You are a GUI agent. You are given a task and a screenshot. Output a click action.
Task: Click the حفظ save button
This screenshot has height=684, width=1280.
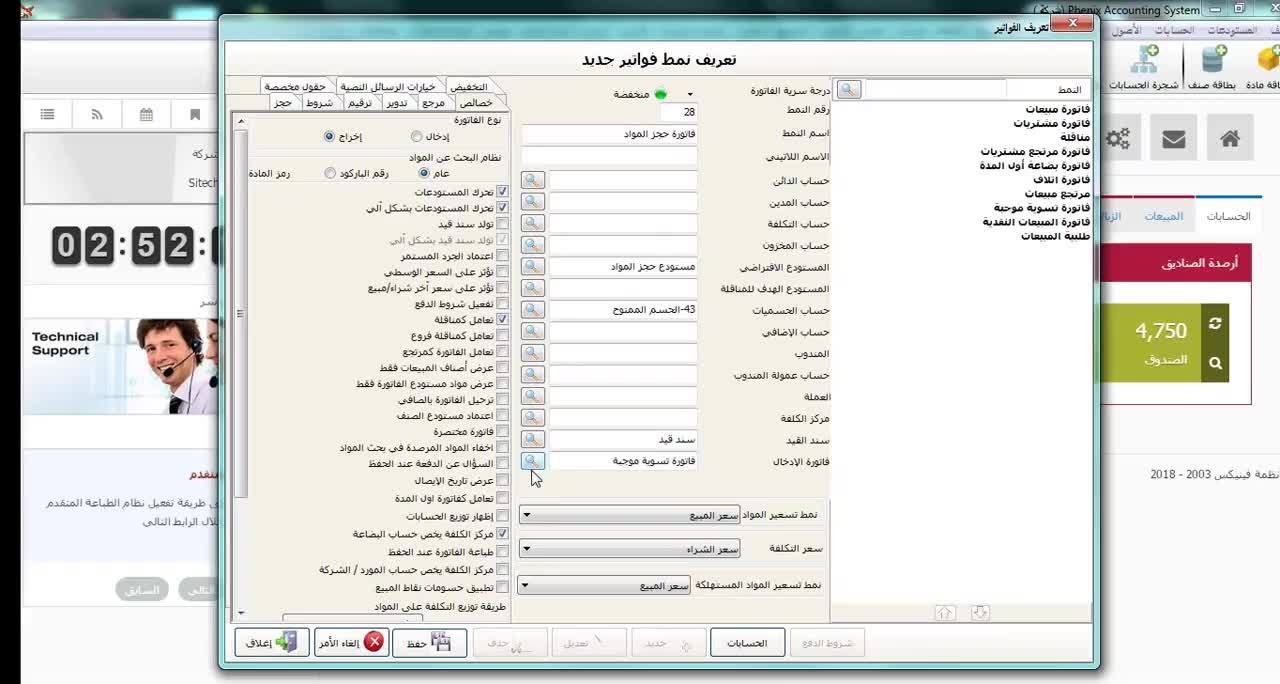(x=429, y=643)
